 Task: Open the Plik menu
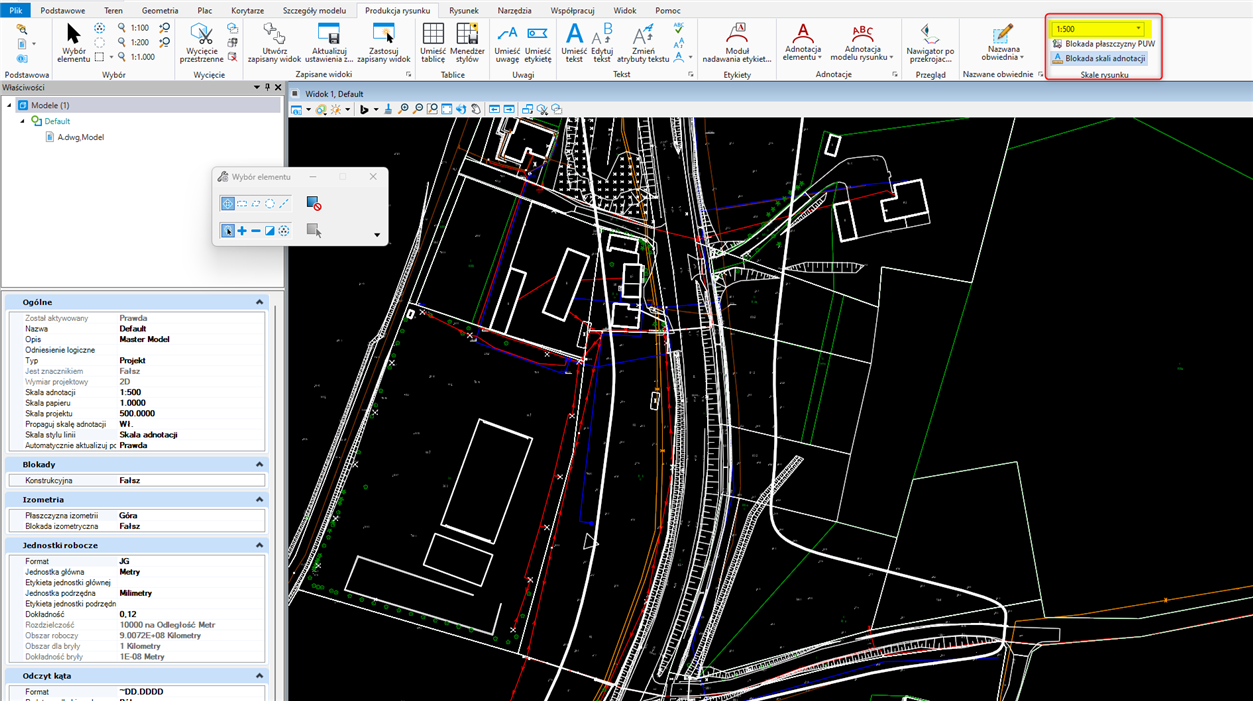pyautogui.click(x=15, y=10)
